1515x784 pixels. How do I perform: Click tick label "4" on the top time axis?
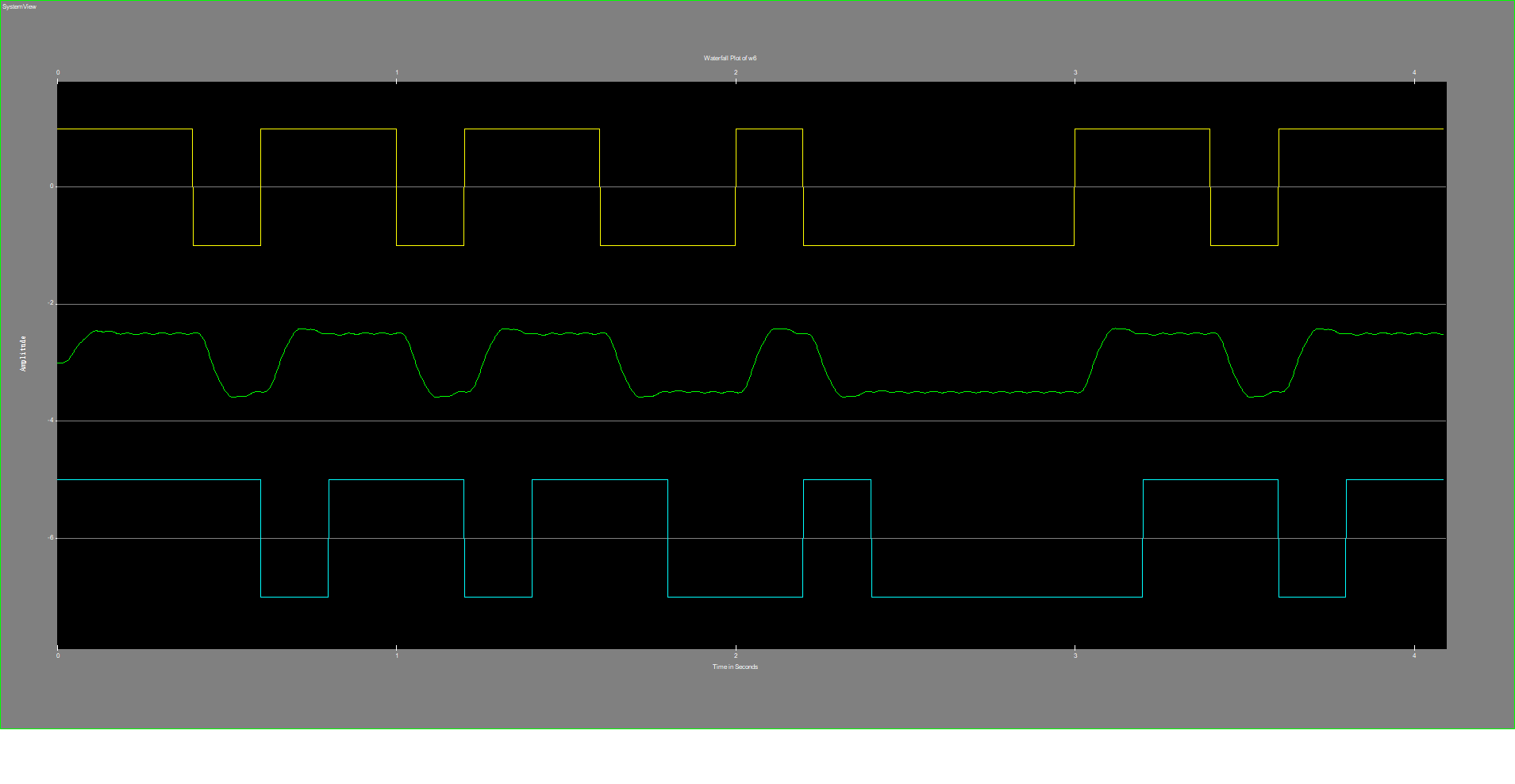pyautogui.click(x=1414, y=72)
